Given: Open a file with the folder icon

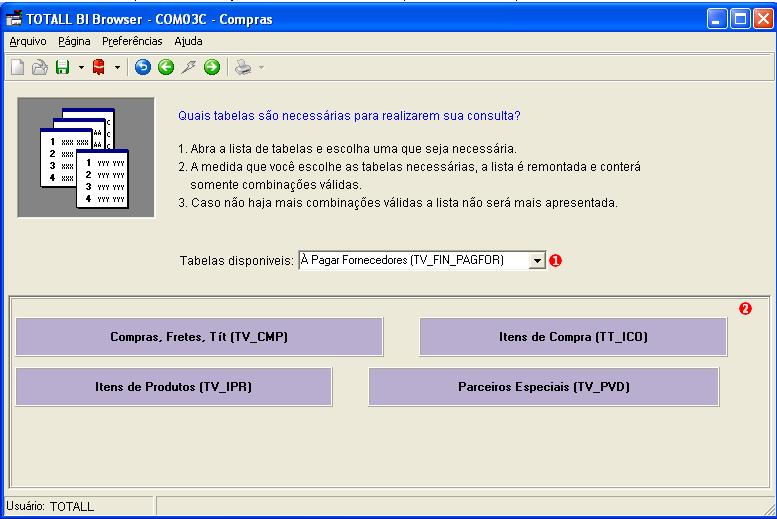Looking at the screenshot, I should (40, 67).
